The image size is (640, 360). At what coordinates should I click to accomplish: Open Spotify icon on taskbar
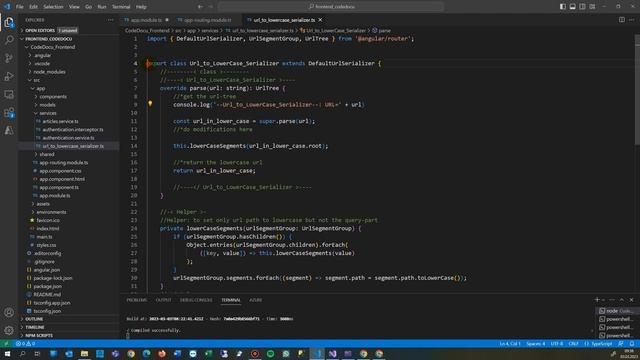tap(271, 353)
